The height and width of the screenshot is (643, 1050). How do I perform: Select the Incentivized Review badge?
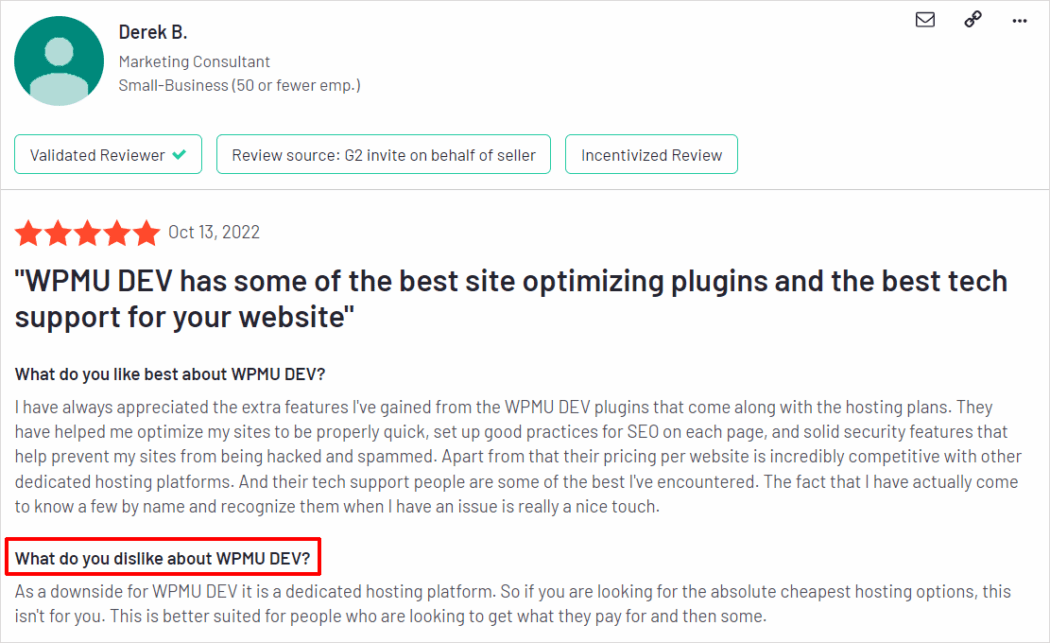coord(651,154)
